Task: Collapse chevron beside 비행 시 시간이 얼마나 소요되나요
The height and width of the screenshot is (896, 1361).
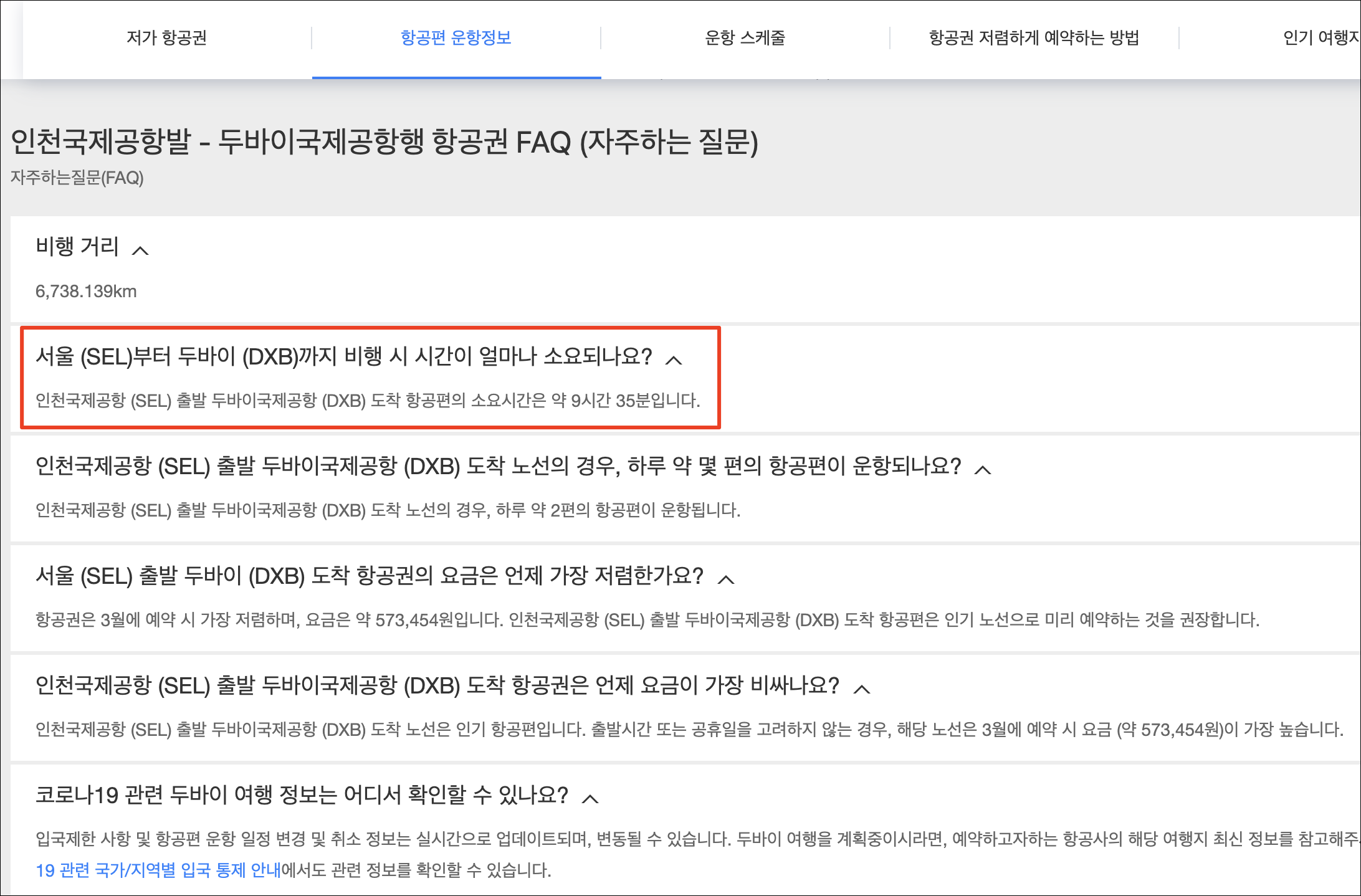Action: pos(674,360)
